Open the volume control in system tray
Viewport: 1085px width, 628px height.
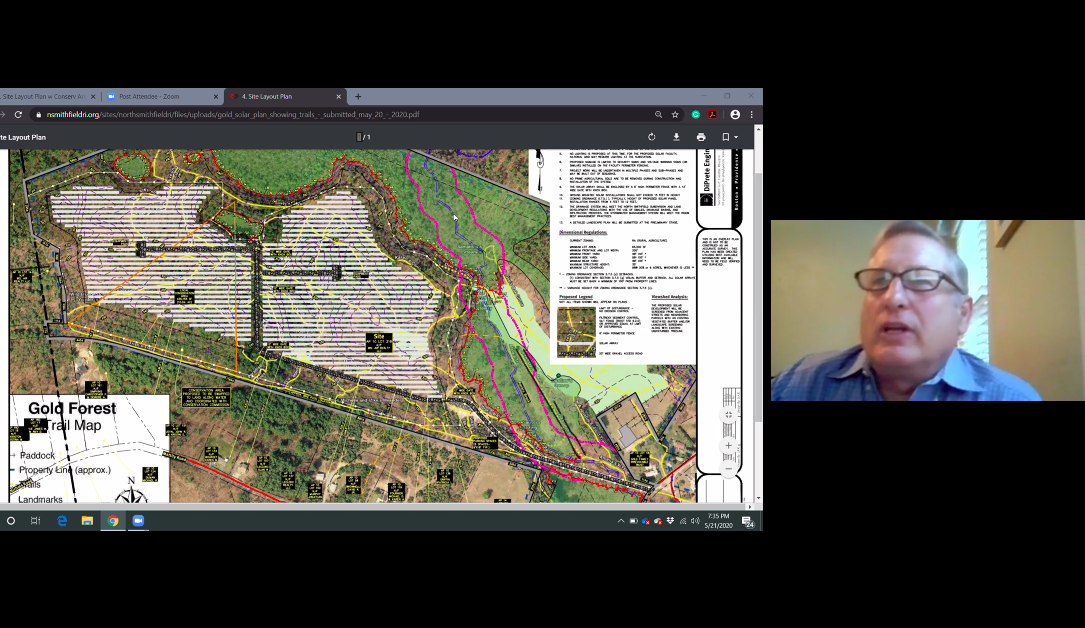695,521
